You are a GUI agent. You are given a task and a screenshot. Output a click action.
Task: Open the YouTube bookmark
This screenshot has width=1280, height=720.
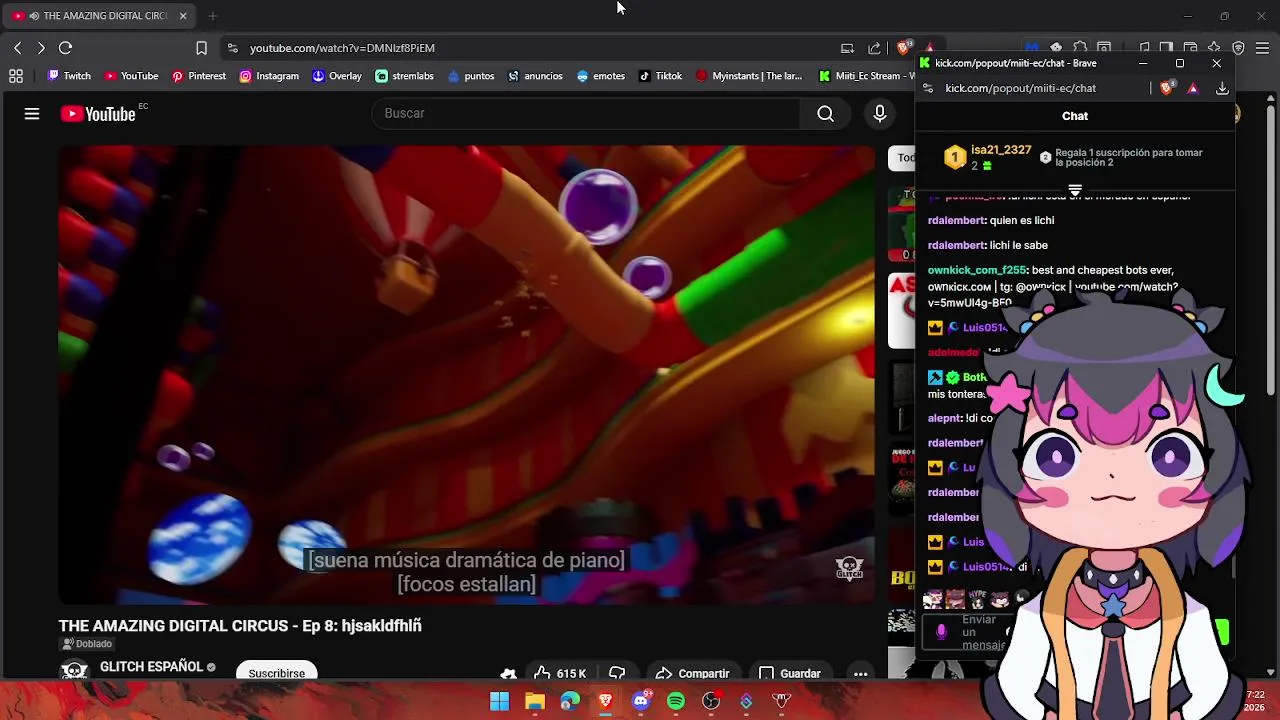[132, 76]
